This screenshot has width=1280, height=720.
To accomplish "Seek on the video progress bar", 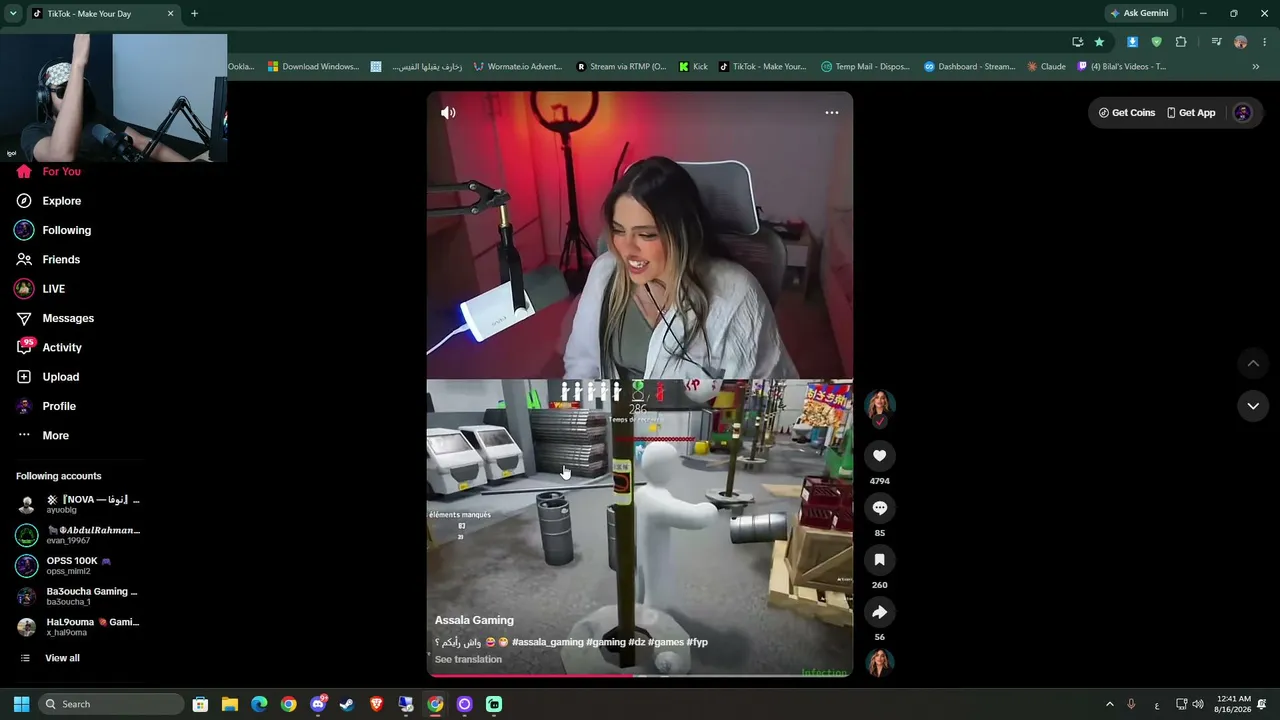I will pos(640,676).
